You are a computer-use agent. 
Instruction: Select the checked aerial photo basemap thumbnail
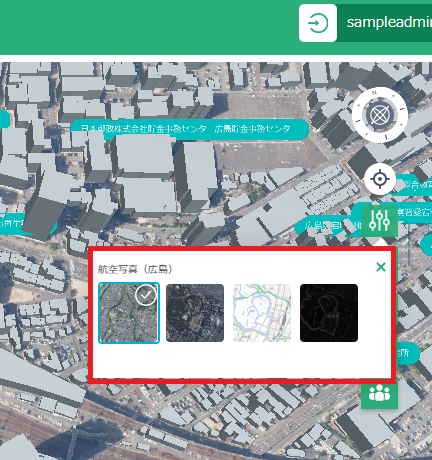129,313
